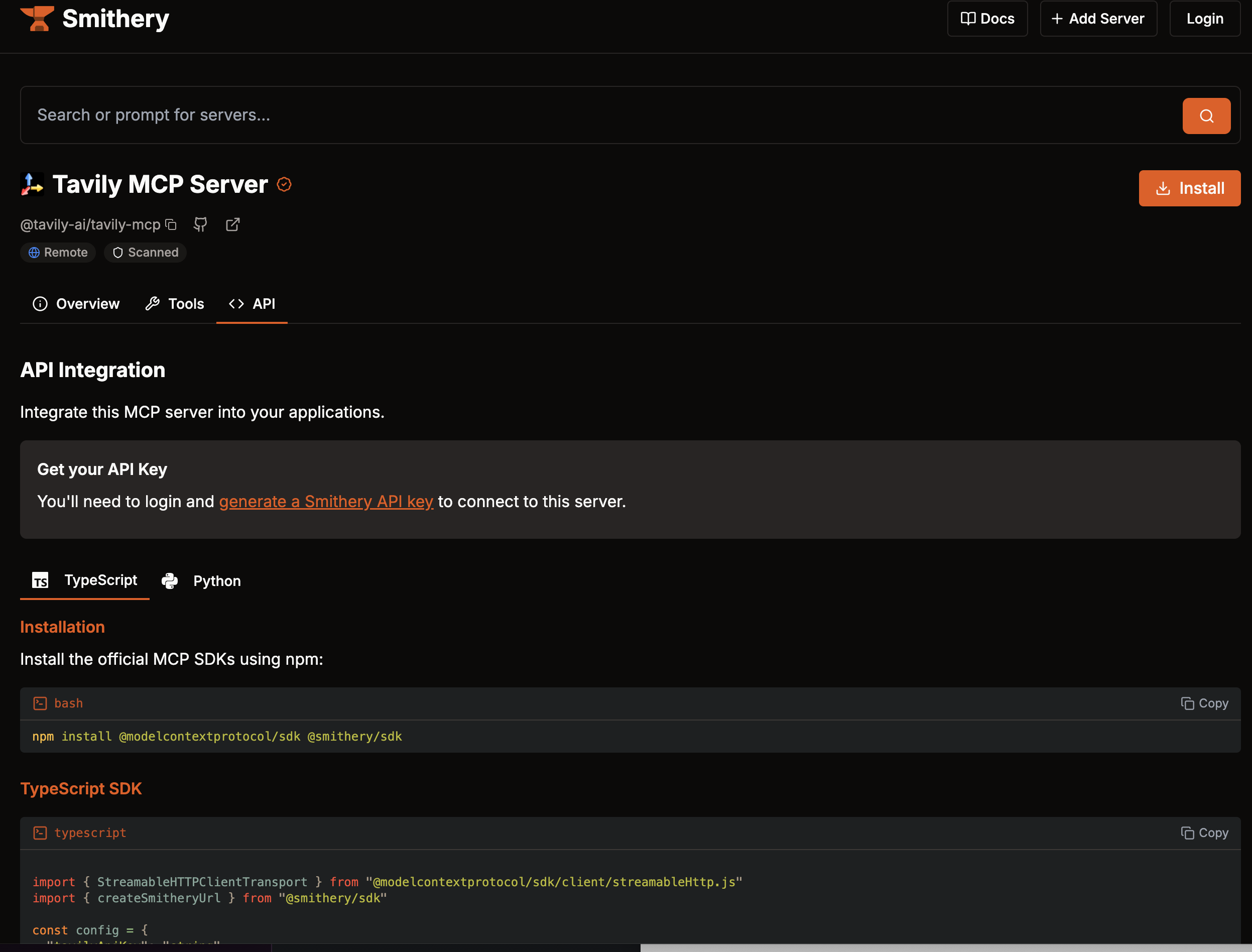Viewport: 1252px width, 952px height.
Task: Click the StreamableHTTPClientTransport import line
Action: click(388, 882)
